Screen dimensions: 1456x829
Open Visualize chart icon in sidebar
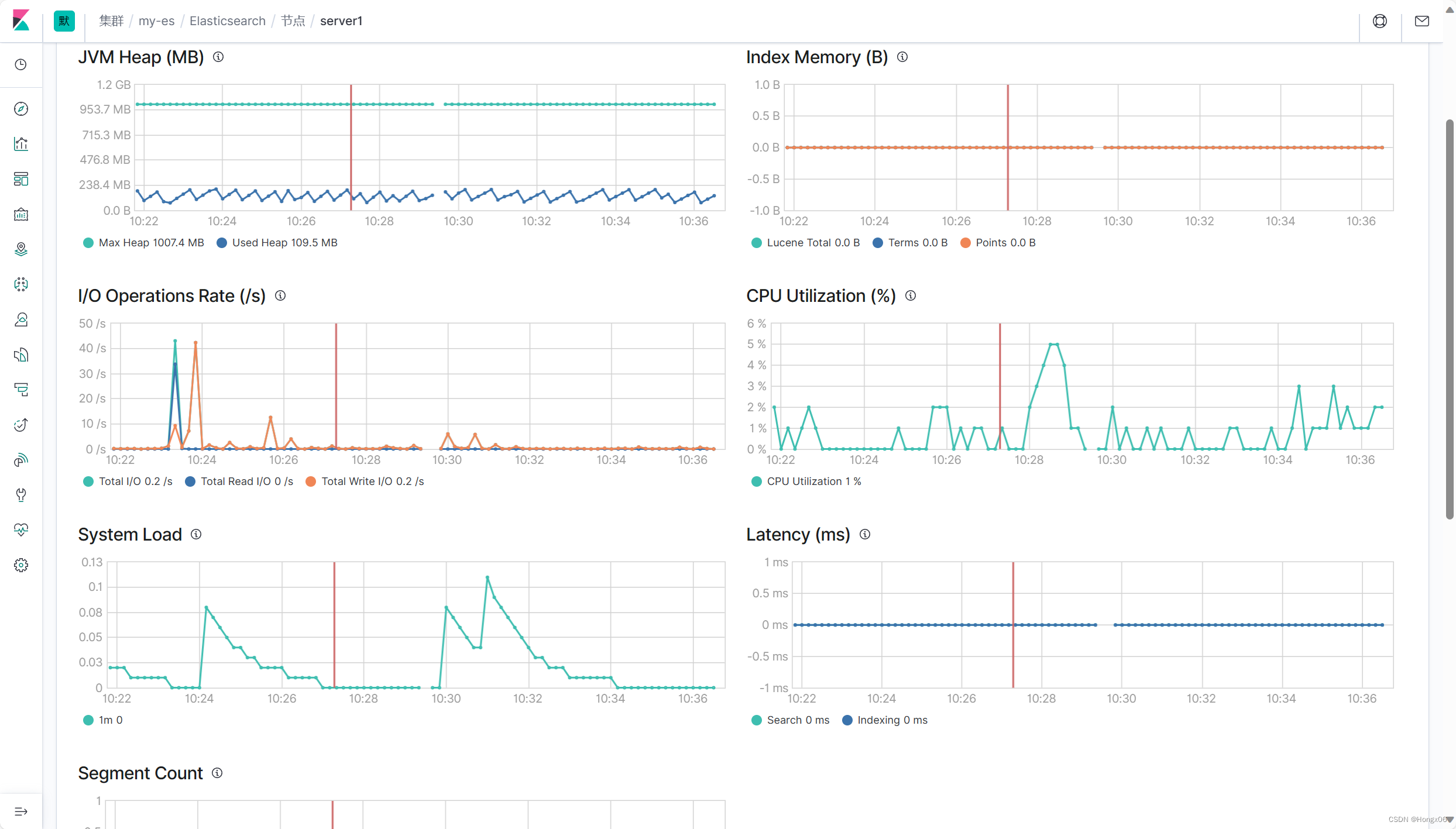pos(21,144)
